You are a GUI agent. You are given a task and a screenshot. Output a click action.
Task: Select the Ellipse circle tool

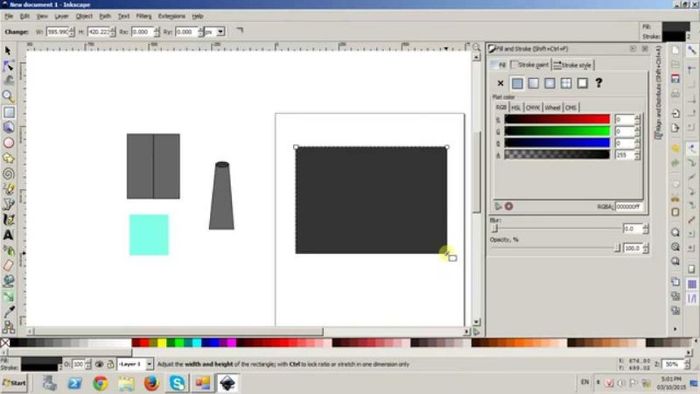[x=8, y=143]
